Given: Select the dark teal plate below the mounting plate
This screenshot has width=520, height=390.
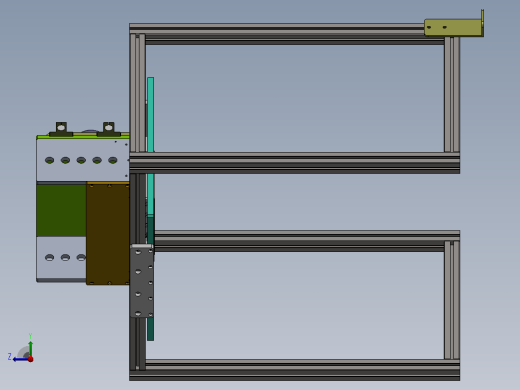Looking at the screenshot, I should pos(150,329).
